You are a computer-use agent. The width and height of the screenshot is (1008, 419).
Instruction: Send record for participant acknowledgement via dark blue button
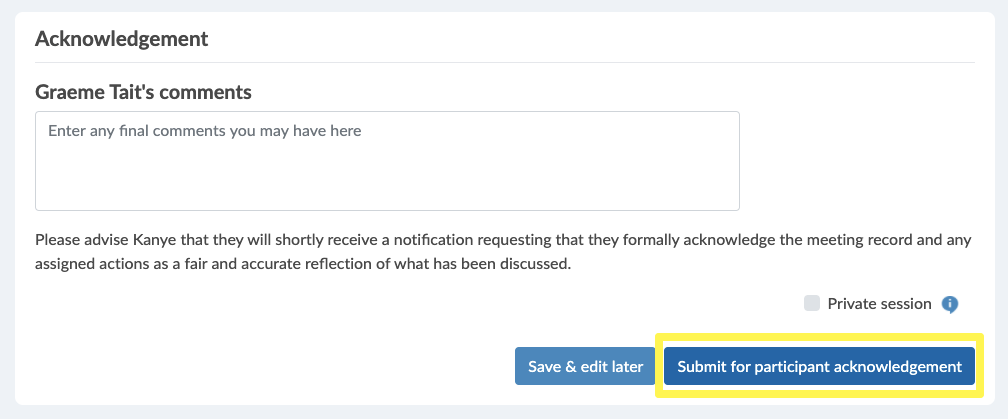point(820,366)
